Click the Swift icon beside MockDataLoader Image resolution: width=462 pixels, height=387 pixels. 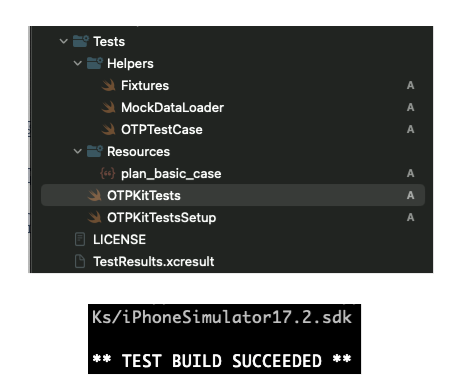coord(109,107)
